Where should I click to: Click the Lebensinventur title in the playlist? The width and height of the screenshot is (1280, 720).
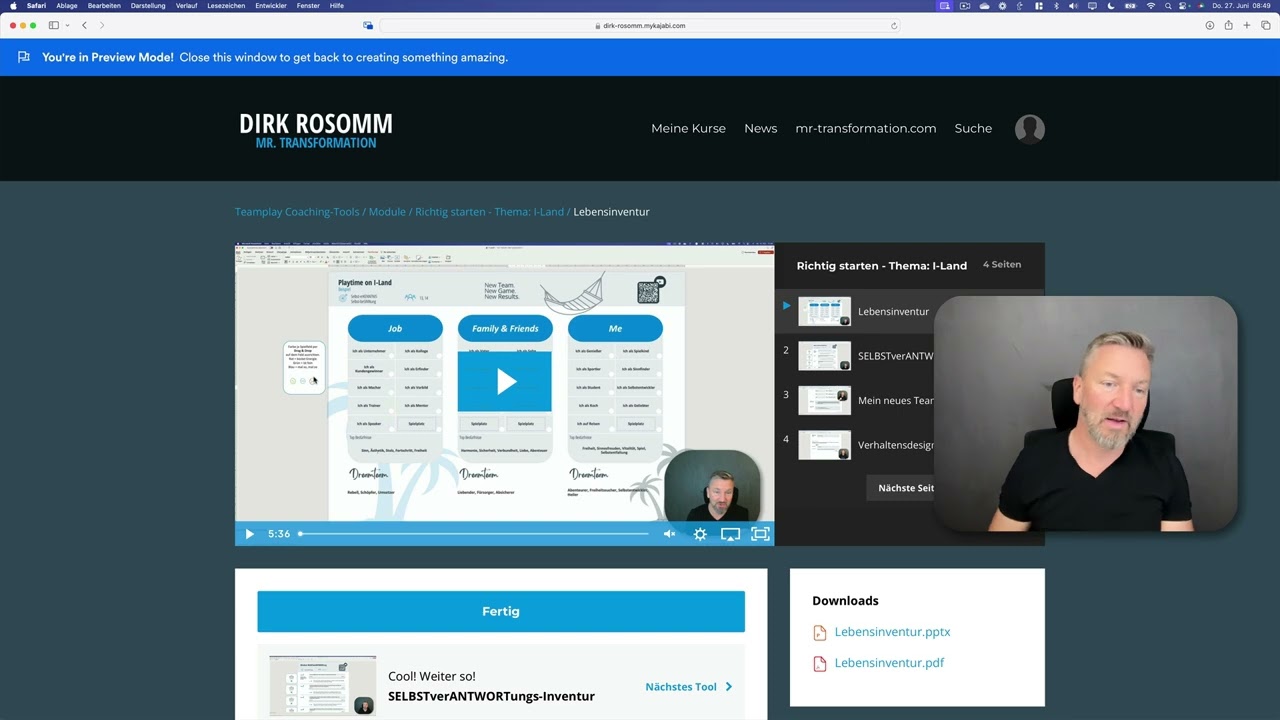tap(893, 311)
